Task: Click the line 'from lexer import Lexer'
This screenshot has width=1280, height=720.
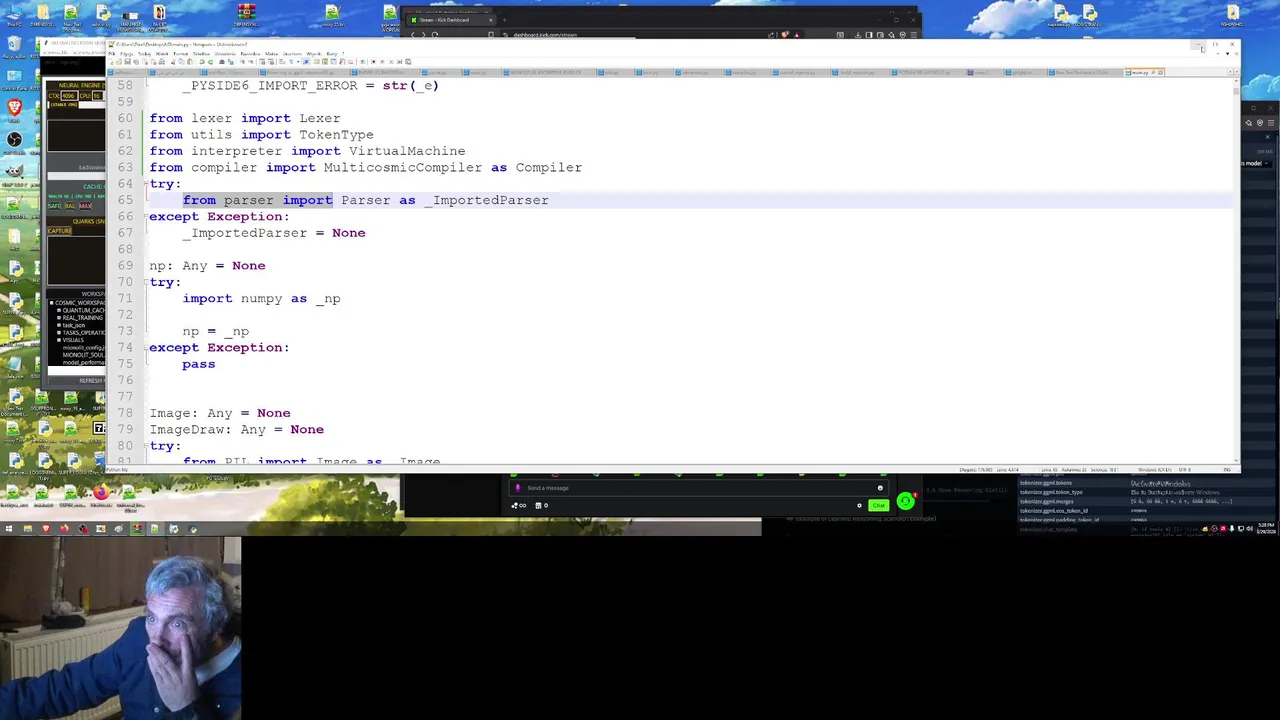Action: [x=245, y=118]
